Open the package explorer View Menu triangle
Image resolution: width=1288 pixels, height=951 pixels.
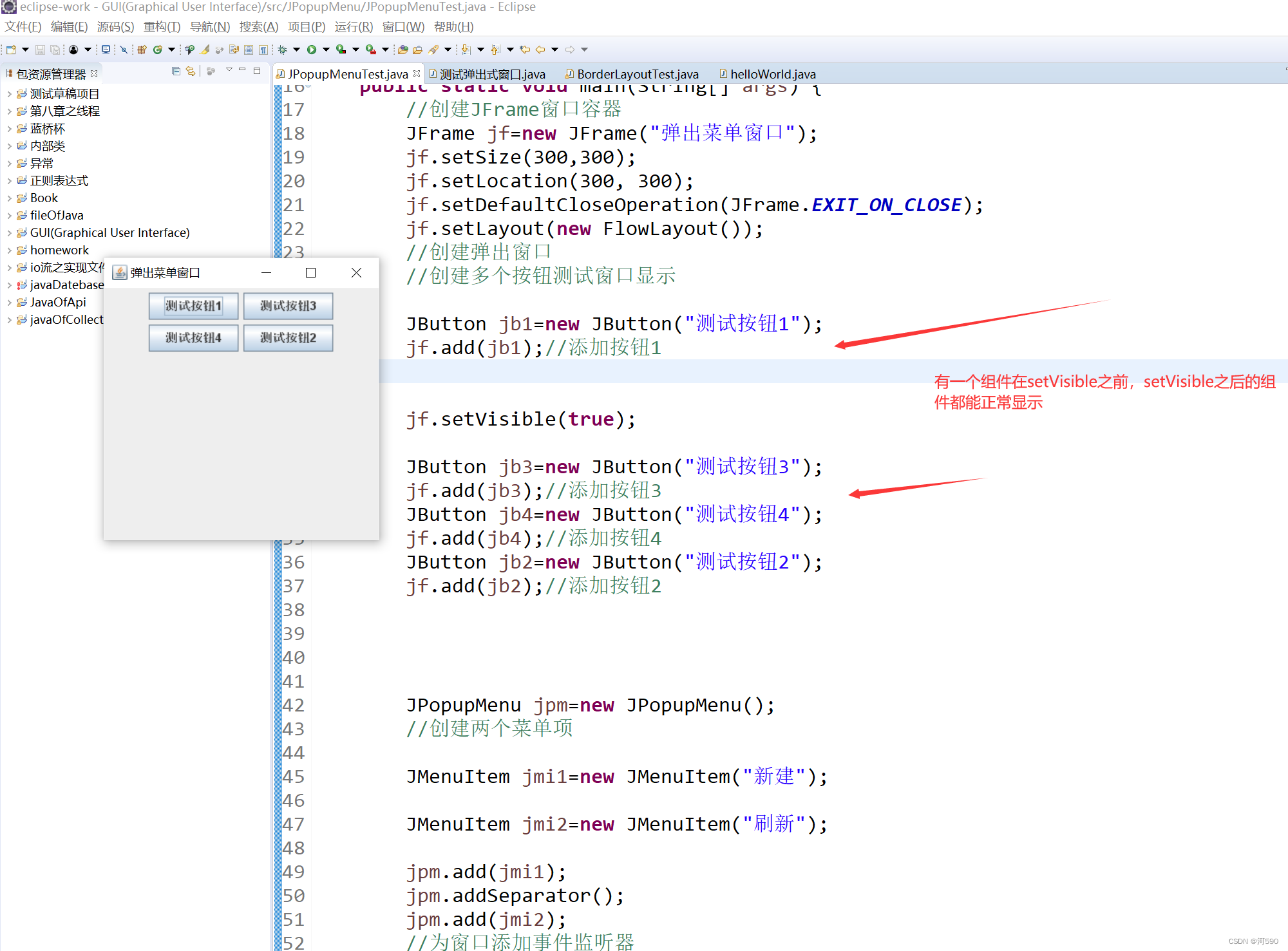click(229, 70)
